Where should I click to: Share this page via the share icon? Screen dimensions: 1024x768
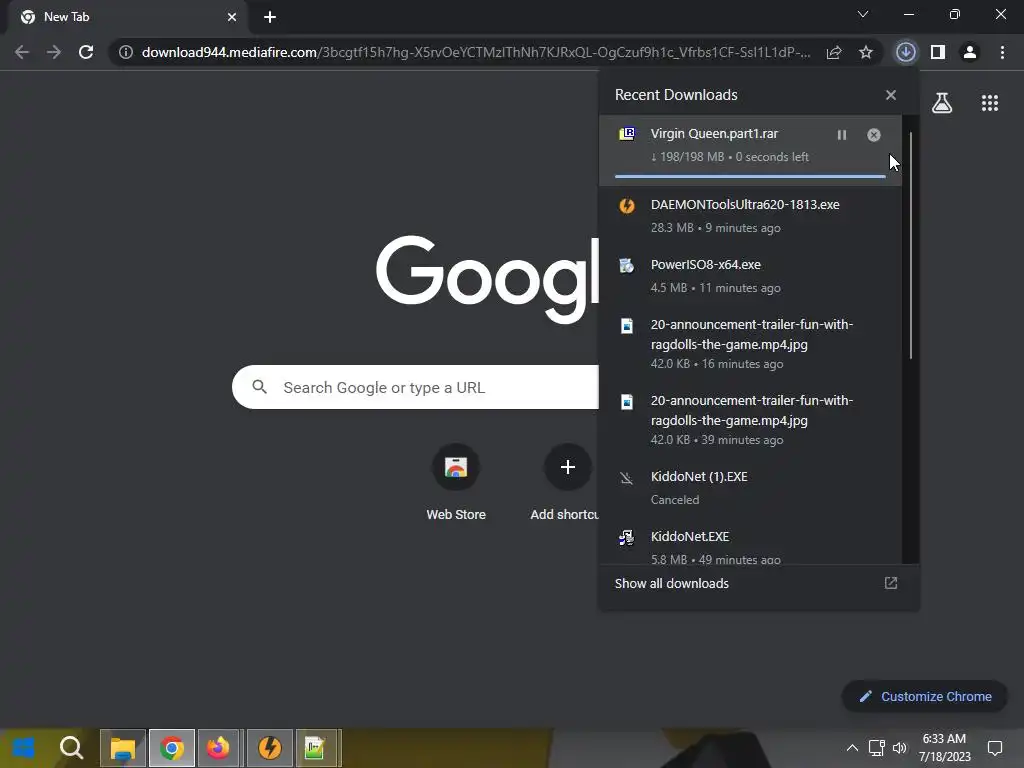tap(834, 52)
